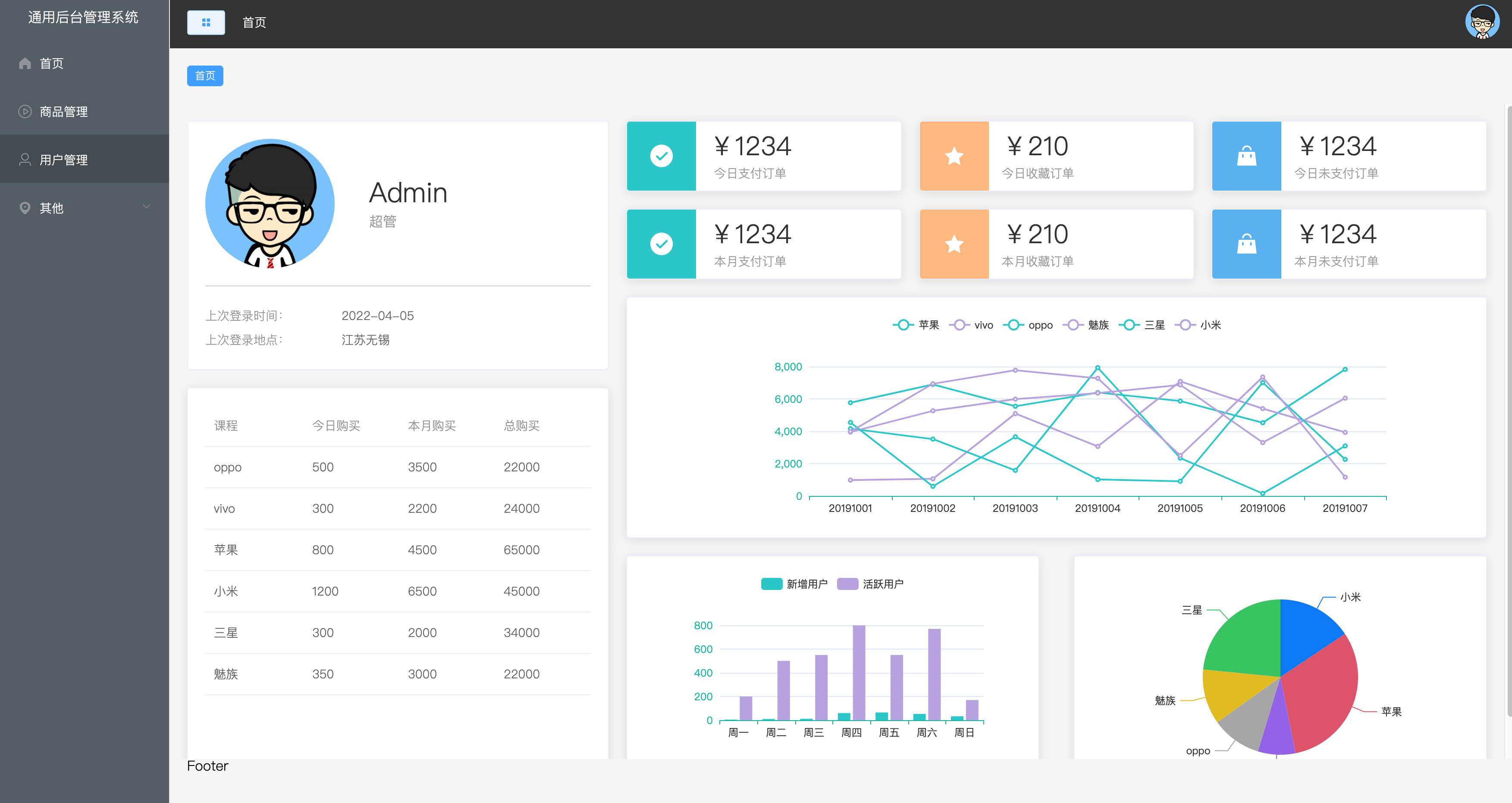Click the 其他 location pin icon
Viewport: 1512px width, 803px height.
(x=25, y=208)
